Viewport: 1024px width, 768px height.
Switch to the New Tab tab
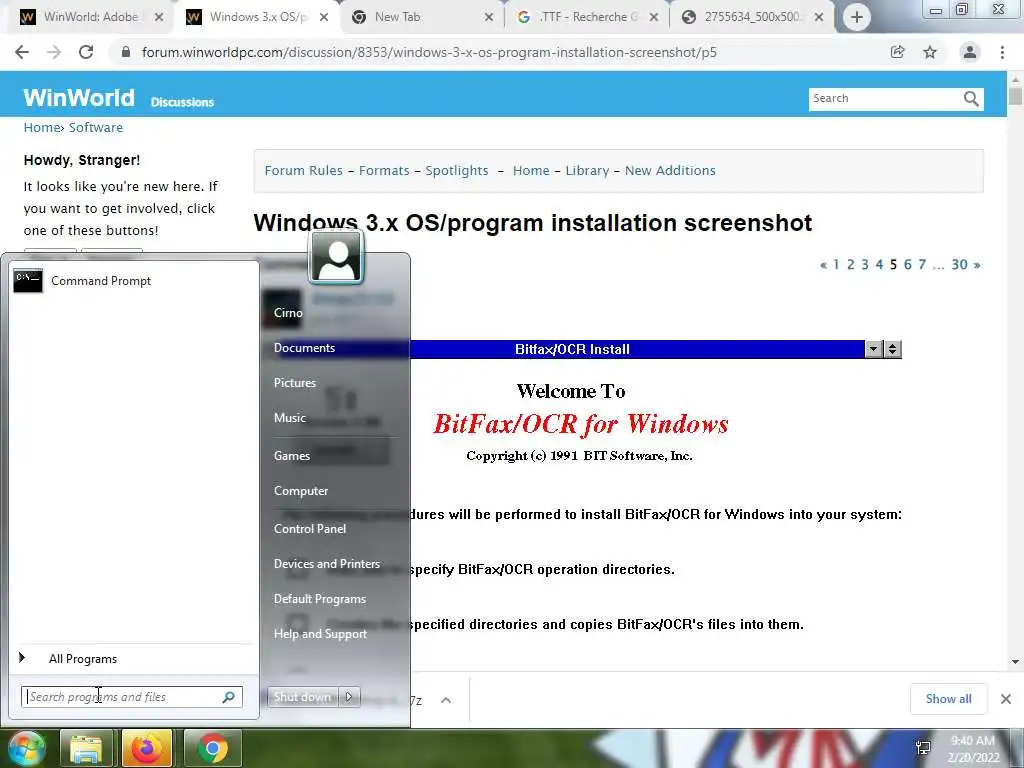click(421, 17)
